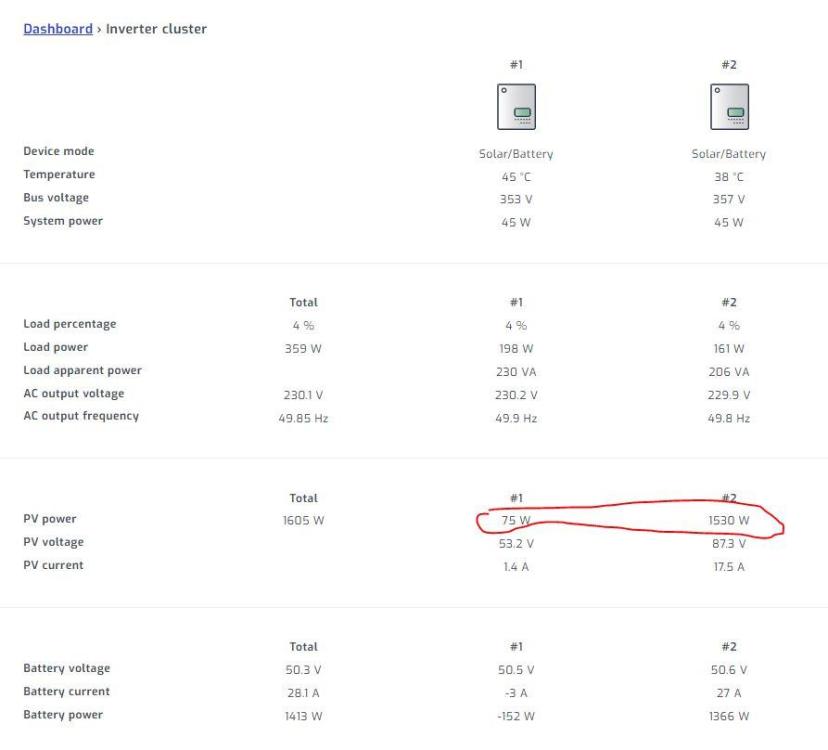The image size is (828, 750).
Task: Click inverter #2 PV power 1530 W
Action: coord(729,520)
